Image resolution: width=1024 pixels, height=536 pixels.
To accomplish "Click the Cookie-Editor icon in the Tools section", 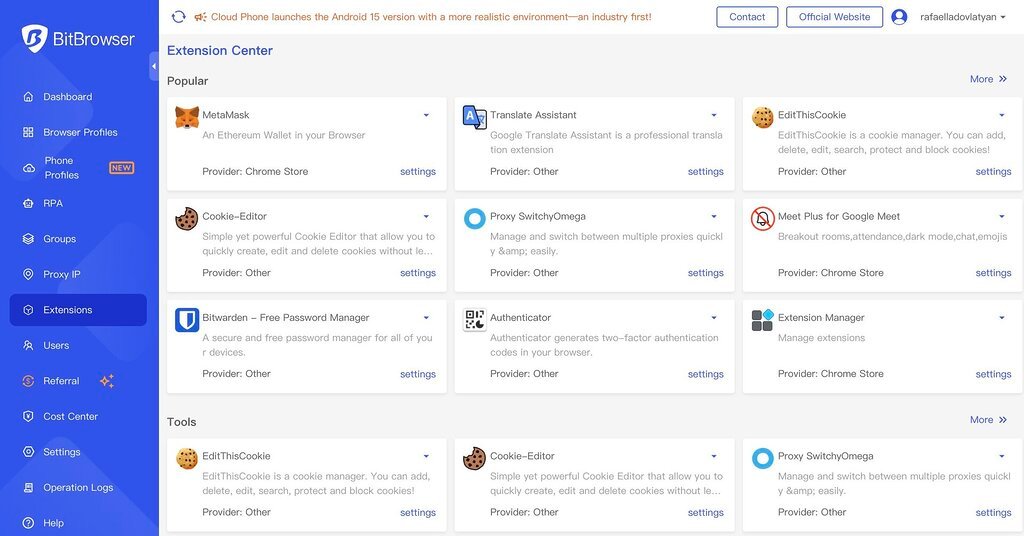I will point(475,458).
